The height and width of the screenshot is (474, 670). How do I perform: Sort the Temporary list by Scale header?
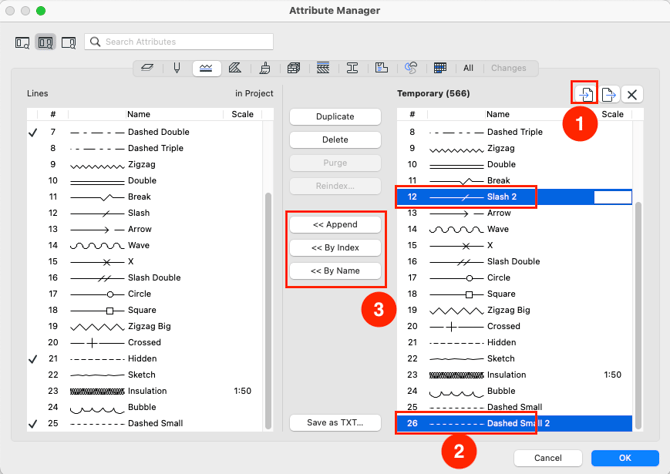pos(612,115)
